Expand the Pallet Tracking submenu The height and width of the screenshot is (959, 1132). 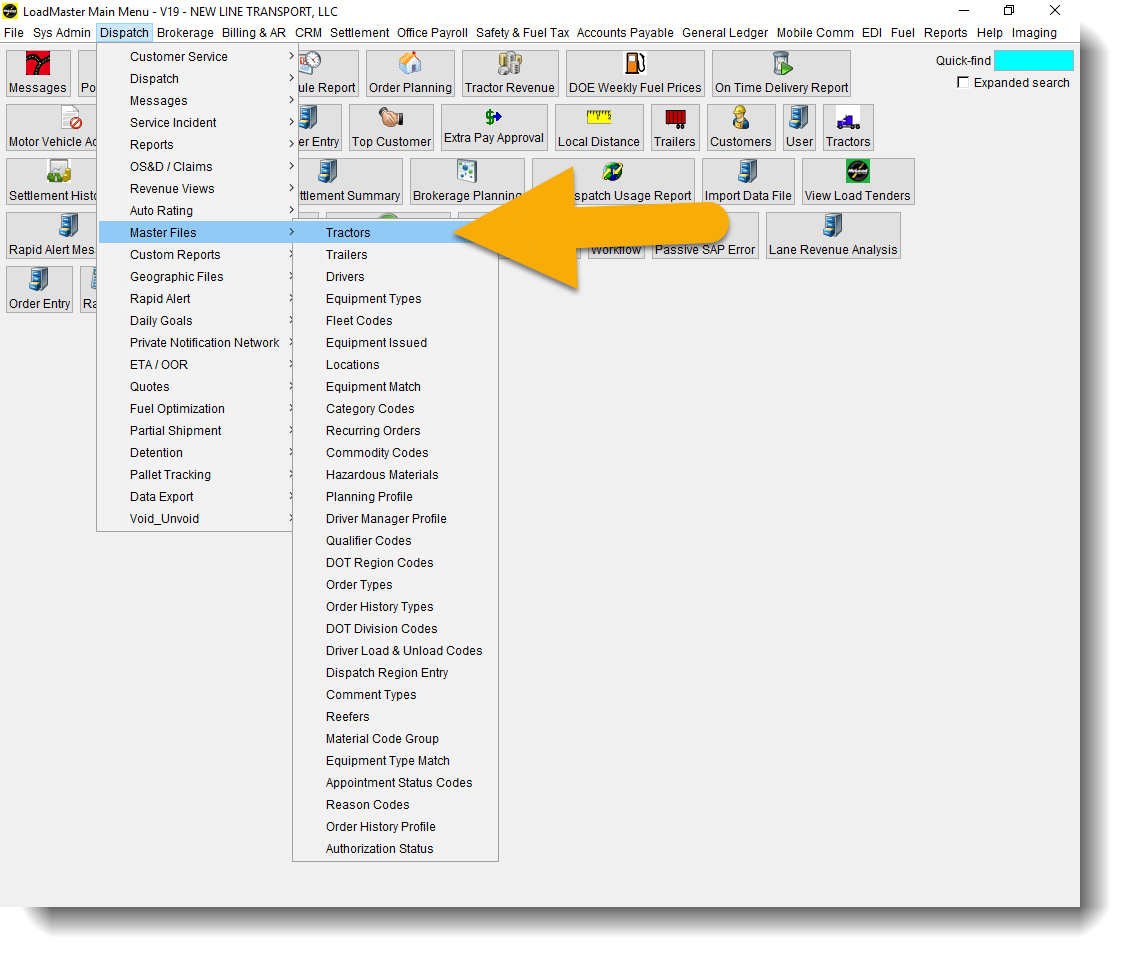(196, 474)
